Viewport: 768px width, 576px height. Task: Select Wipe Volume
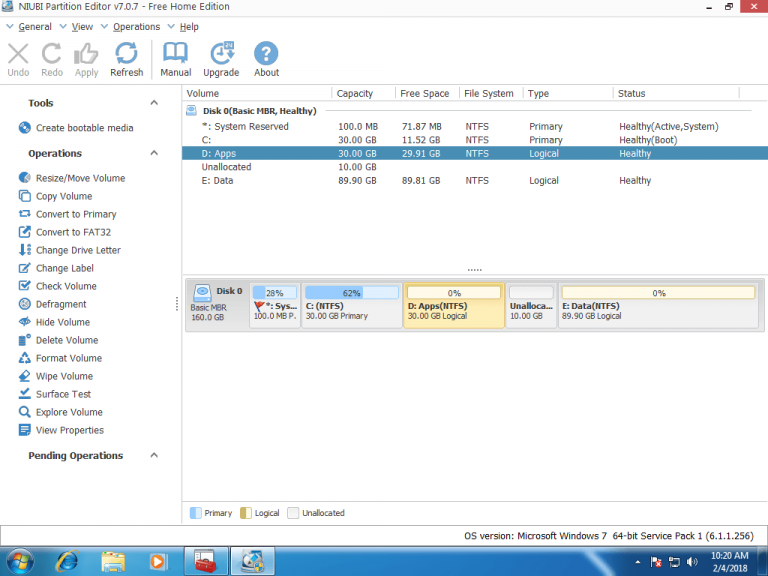[56, 376]
